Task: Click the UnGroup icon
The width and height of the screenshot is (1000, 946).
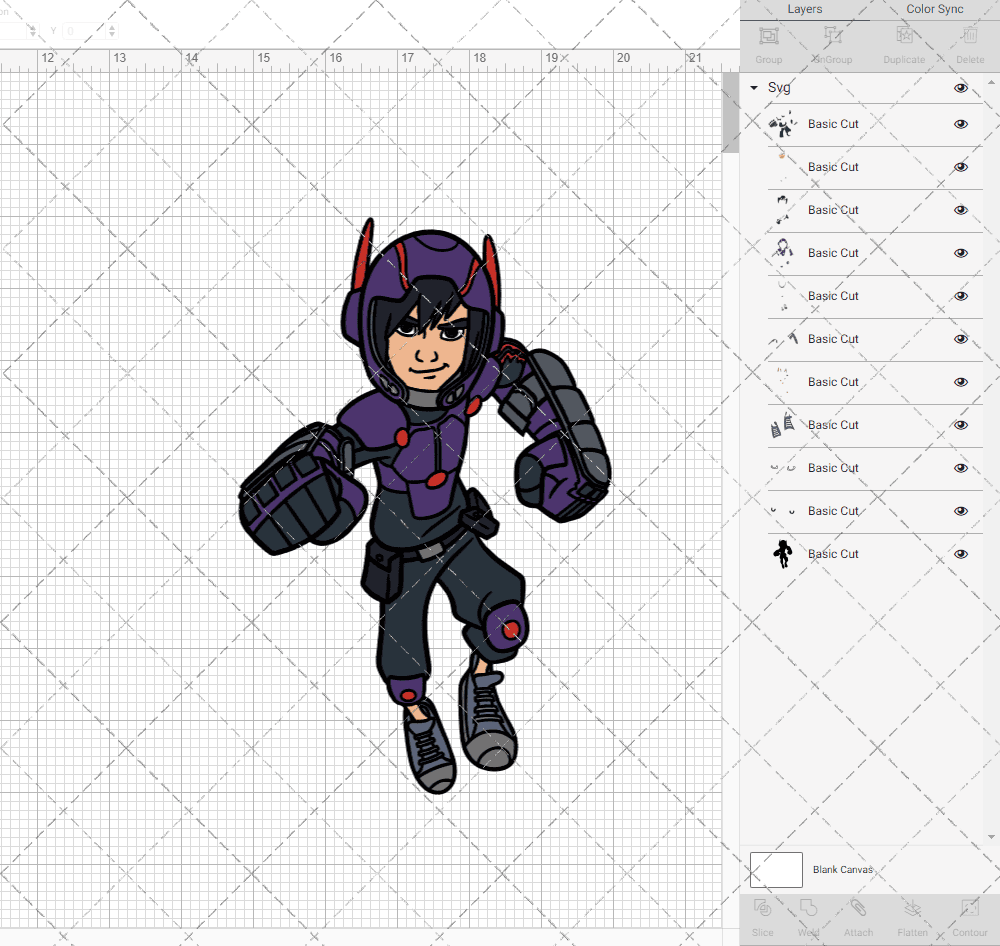Action: tap(832, 36)
